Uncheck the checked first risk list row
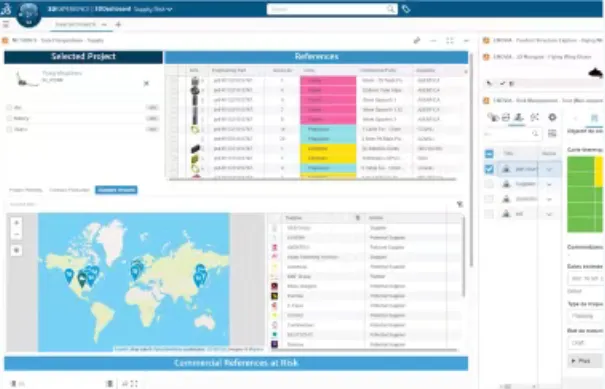 click(x=489, y=169)
